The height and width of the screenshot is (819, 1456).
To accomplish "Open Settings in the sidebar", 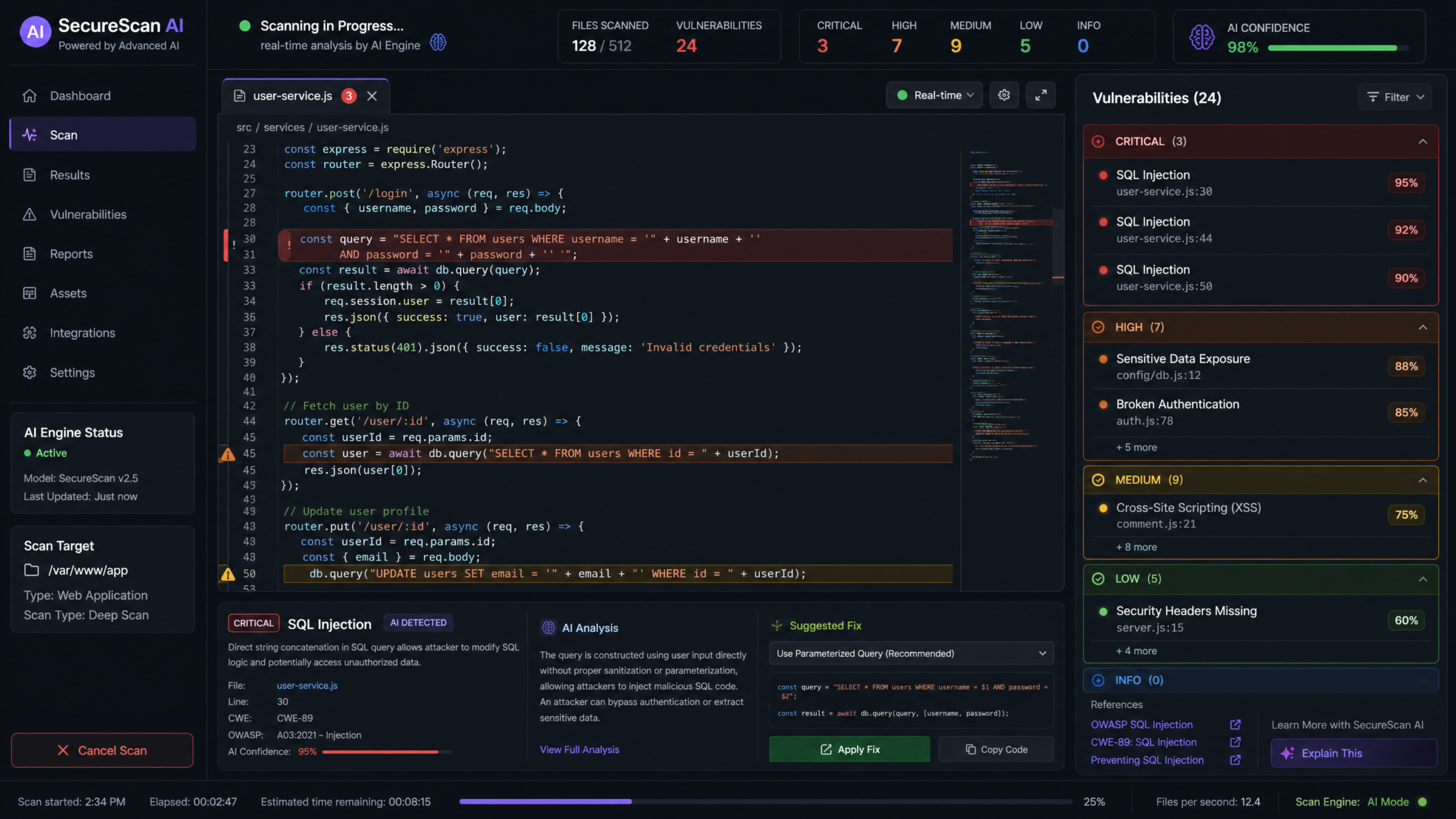I will coord(102,373).
